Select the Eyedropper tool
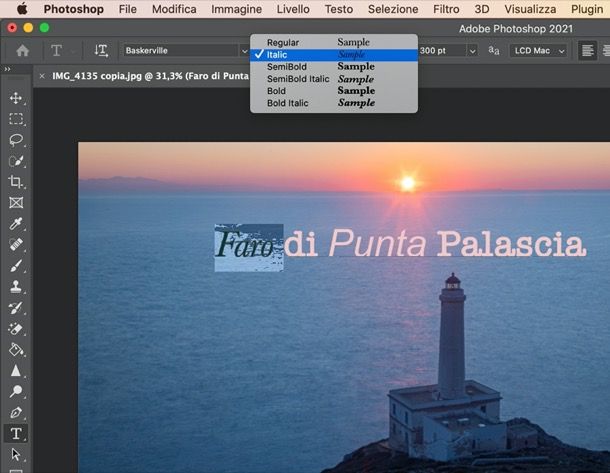610x473 pixels. [x=16, y=224]
